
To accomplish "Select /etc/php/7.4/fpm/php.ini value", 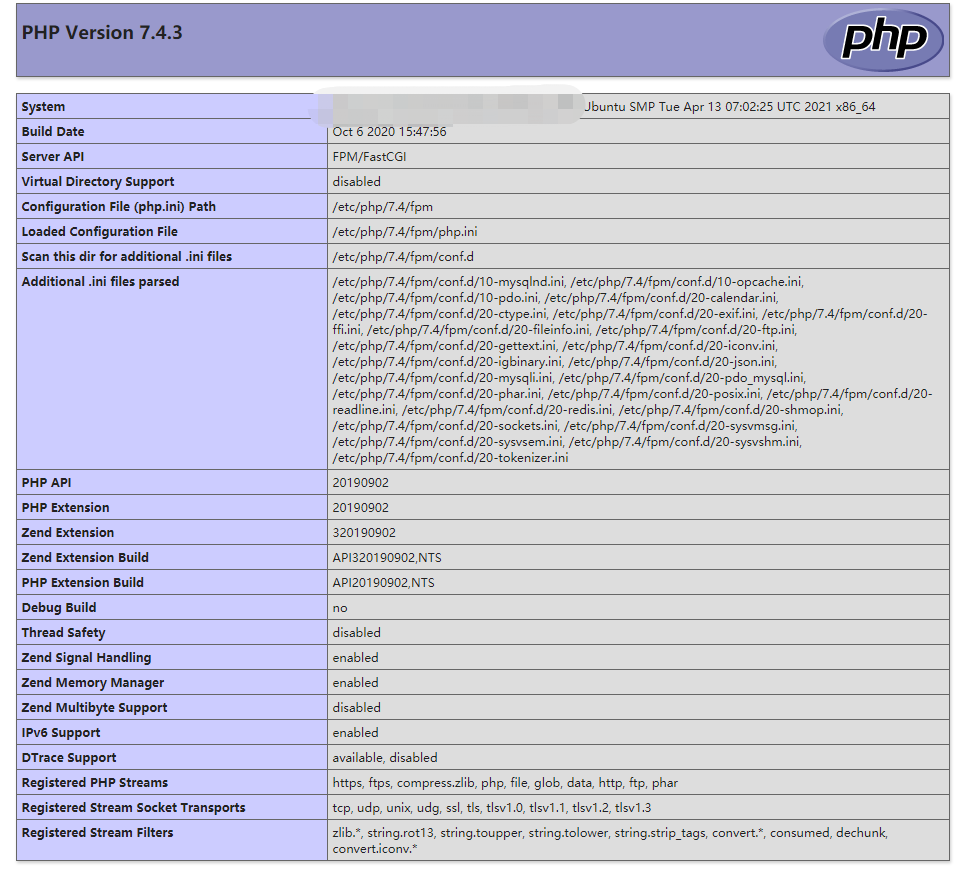I will 405,232.
